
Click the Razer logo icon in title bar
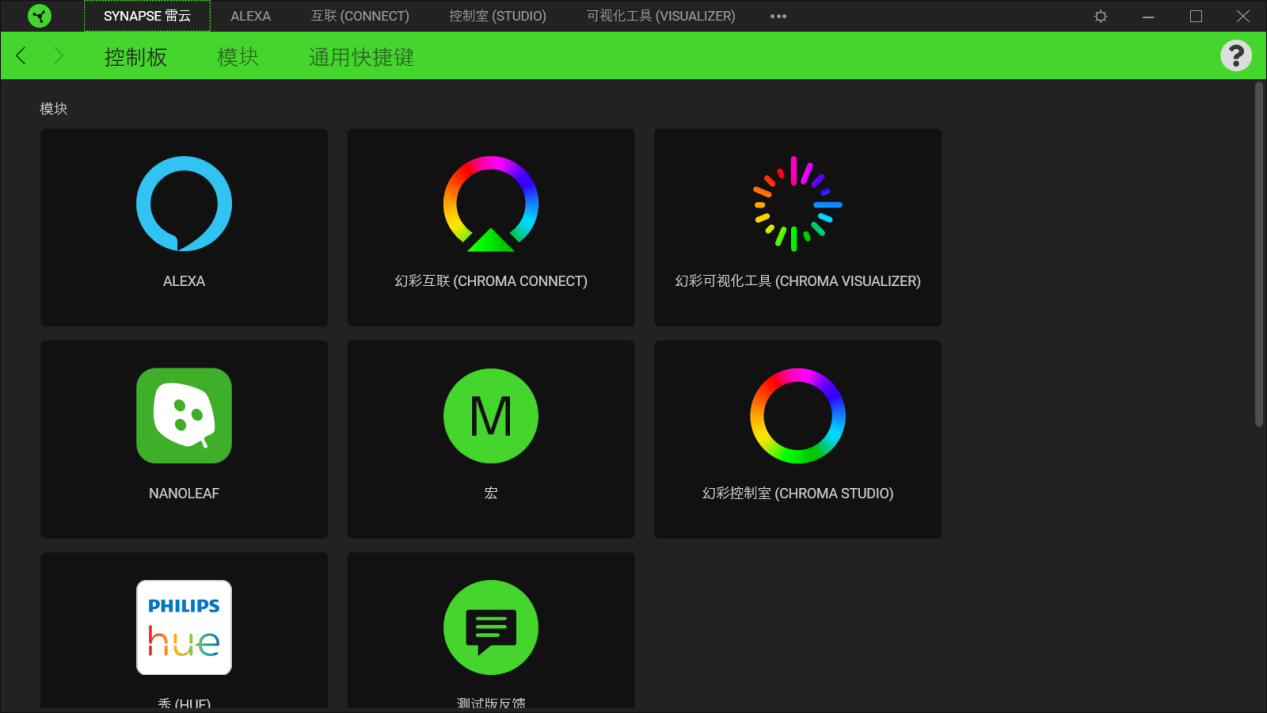point(40,16)
